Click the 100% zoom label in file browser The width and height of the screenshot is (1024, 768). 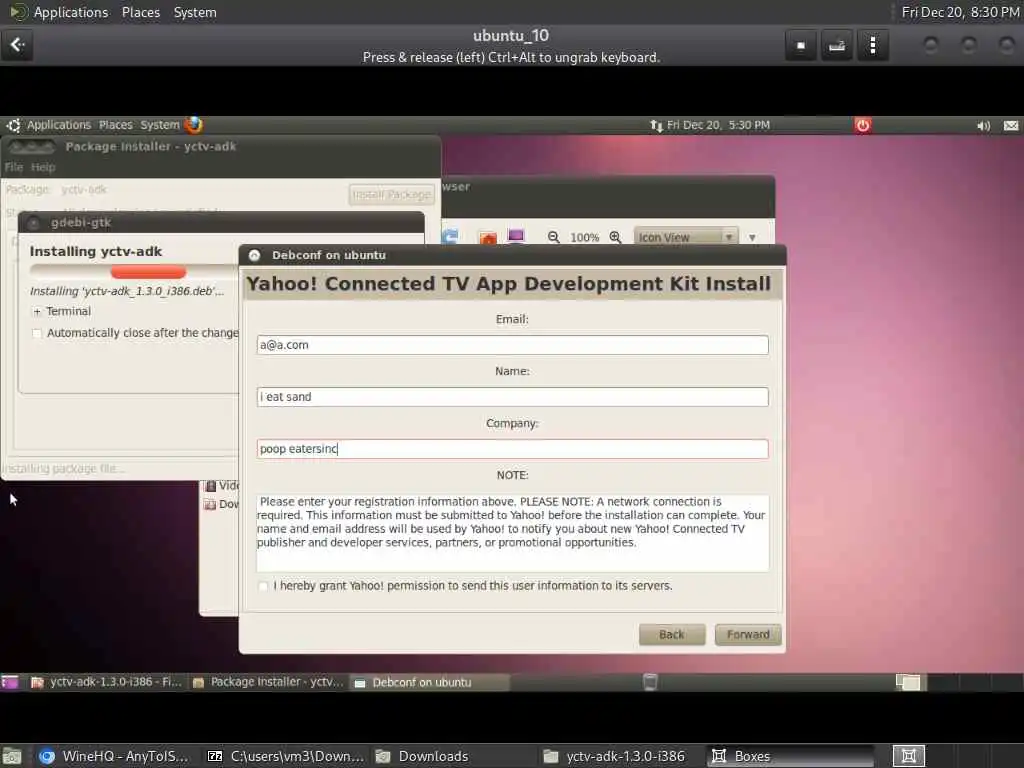click(584, 238)
